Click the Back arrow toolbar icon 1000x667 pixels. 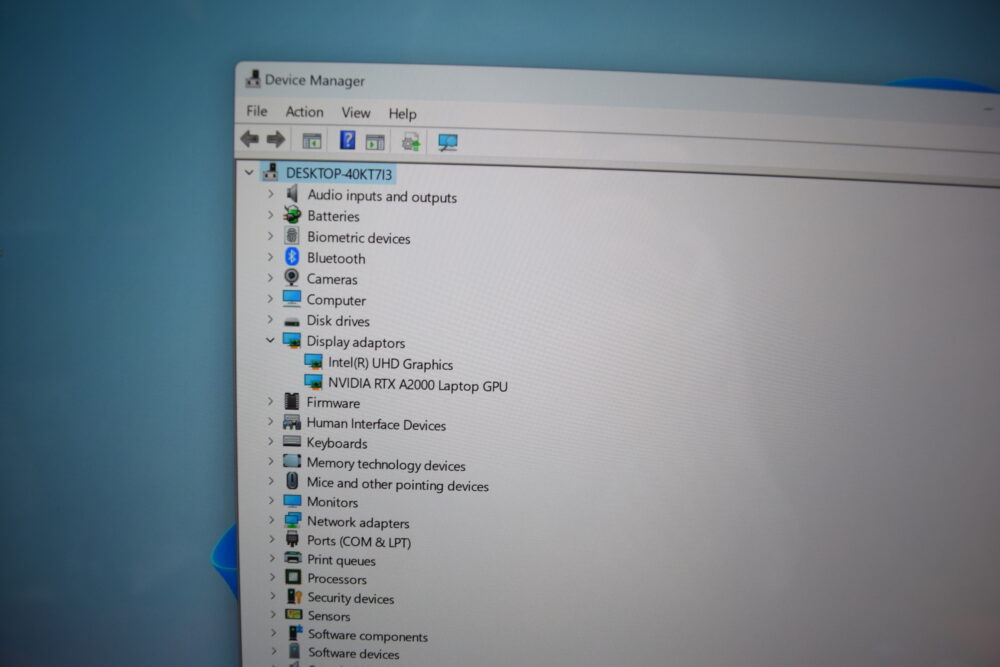(x=249, y=138)
